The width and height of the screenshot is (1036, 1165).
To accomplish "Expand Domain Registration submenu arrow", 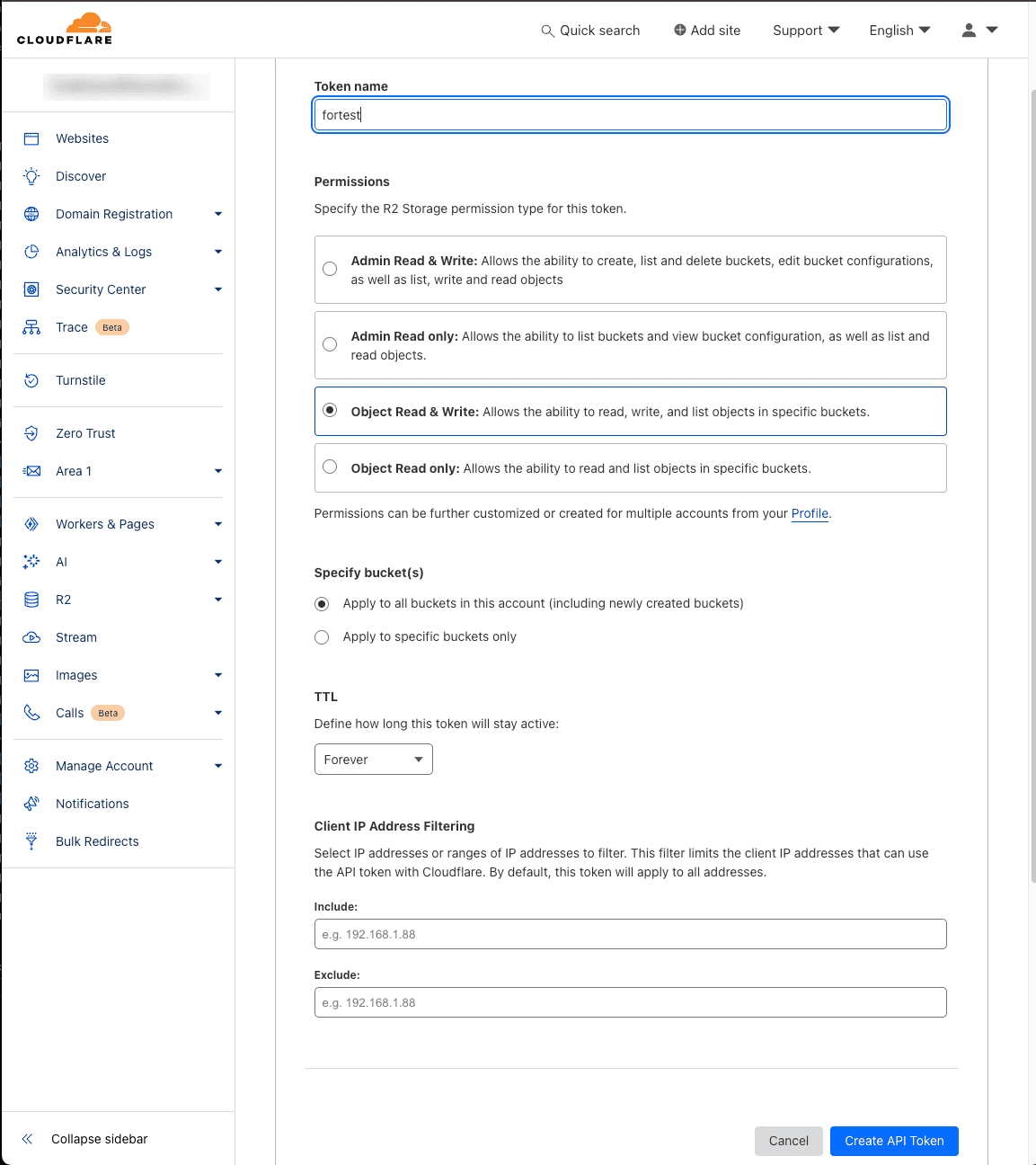I will [x=218, y=214].
